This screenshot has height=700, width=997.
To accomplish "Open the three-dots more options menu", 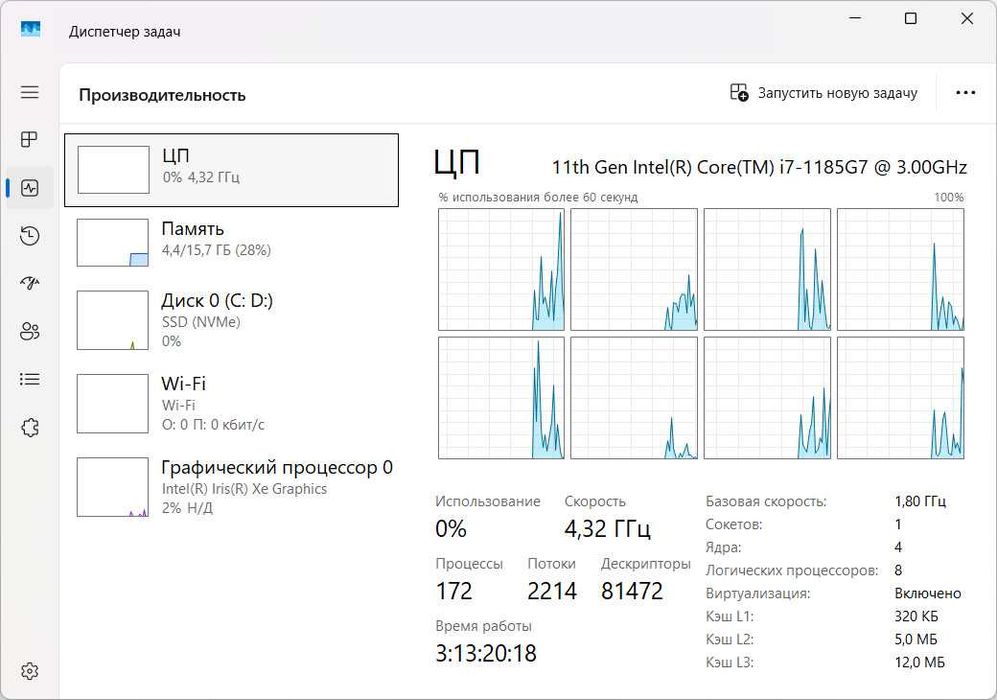I will tap(965, 93).
